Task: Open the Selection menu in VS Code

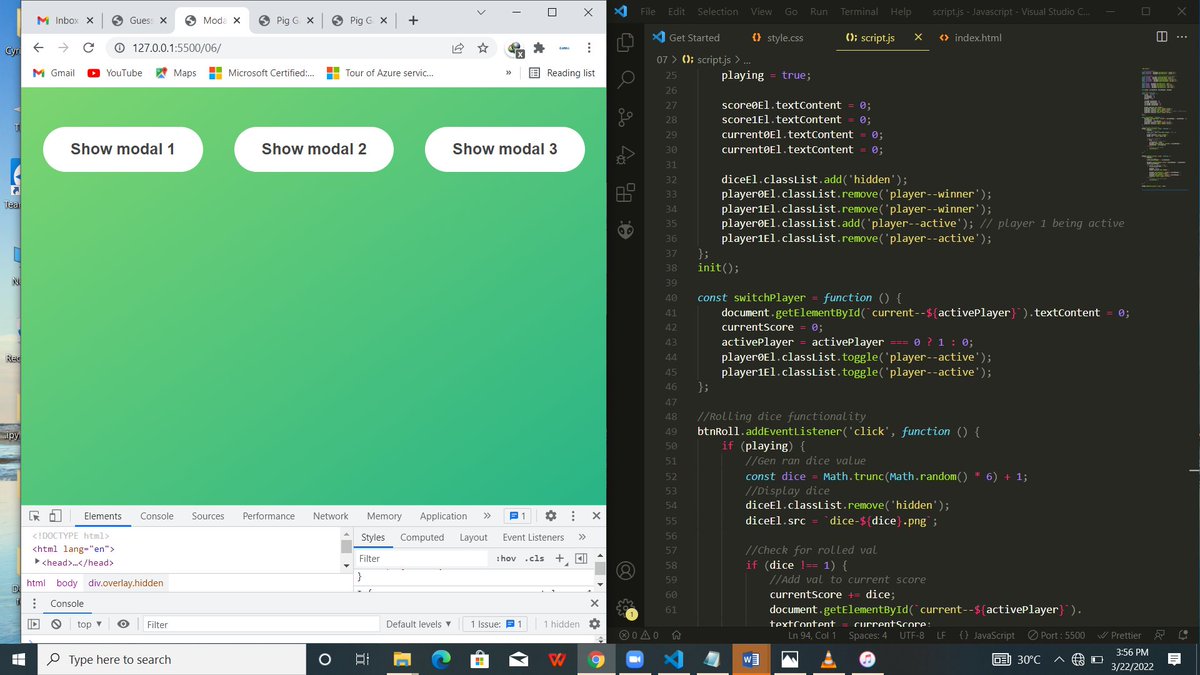Action: coord(717,12)
